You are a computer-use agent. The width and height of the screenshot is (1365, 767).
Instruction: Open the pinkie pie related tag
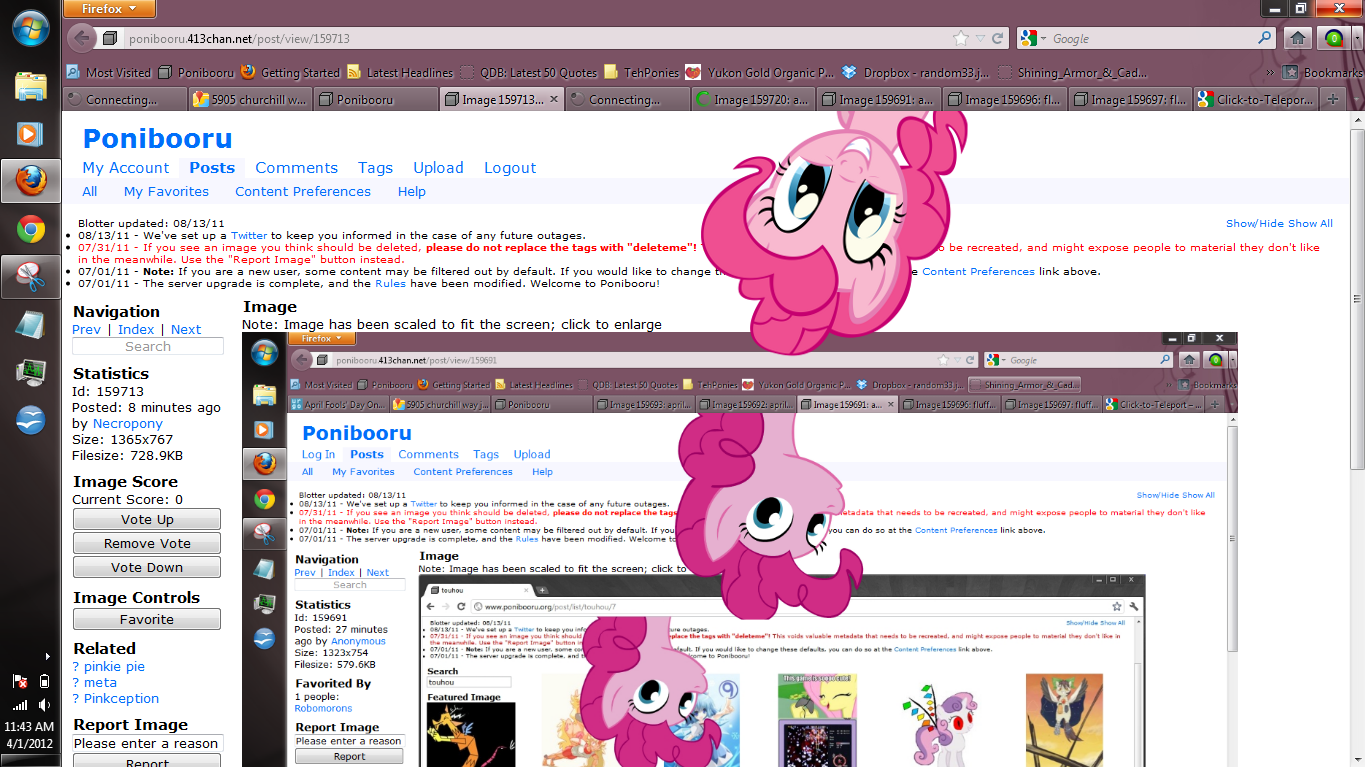114,666
